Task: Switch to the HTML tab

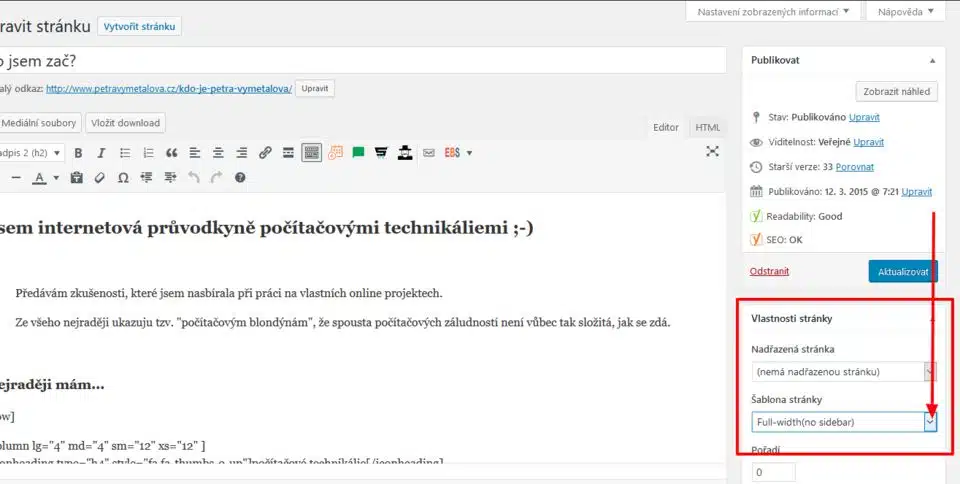Action: point(707,127)
